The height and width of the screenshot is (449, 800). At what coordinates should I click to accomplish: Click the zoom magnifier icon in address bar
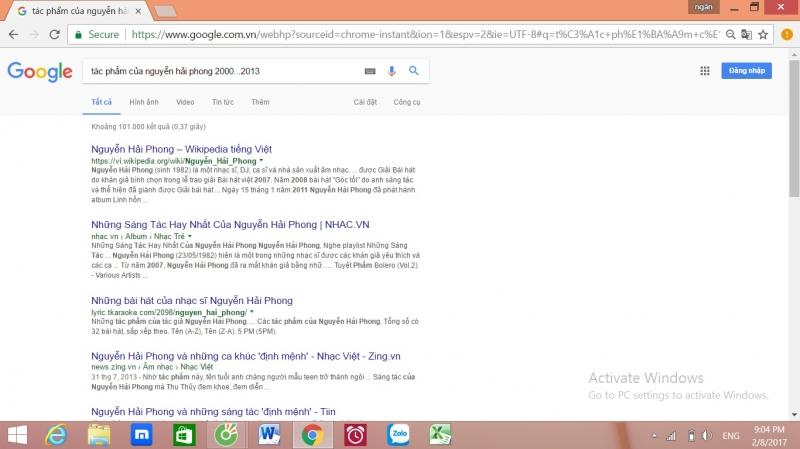point(729,34)
